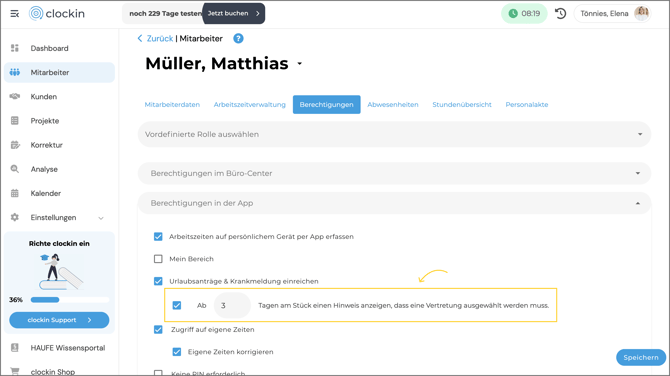Open the history clock icon in header
This screenshot has height=376, width=670.
coord(561,14)
